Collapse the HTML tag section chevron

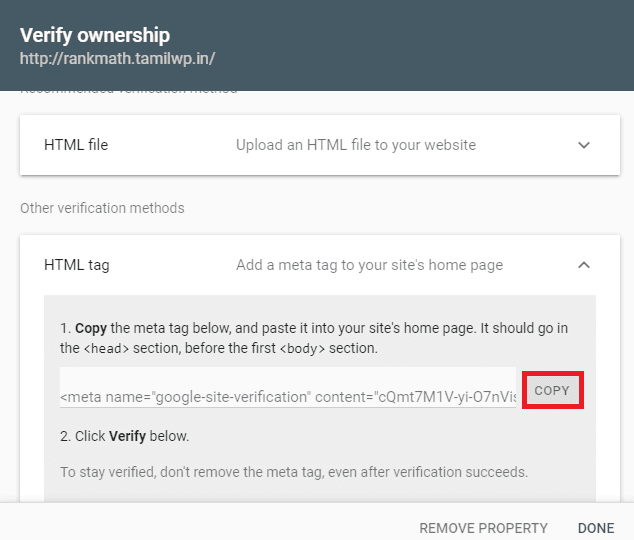583,265
